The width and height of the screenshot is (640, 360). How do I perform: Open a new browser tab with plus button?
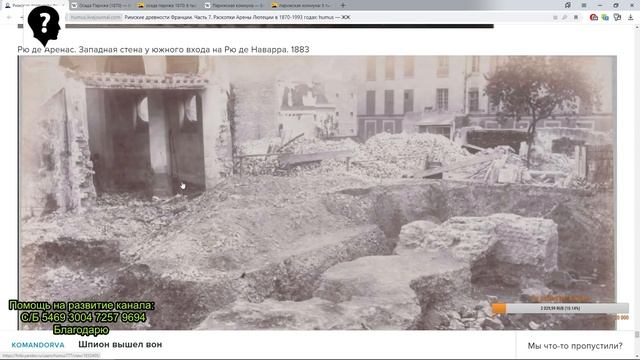342,5
